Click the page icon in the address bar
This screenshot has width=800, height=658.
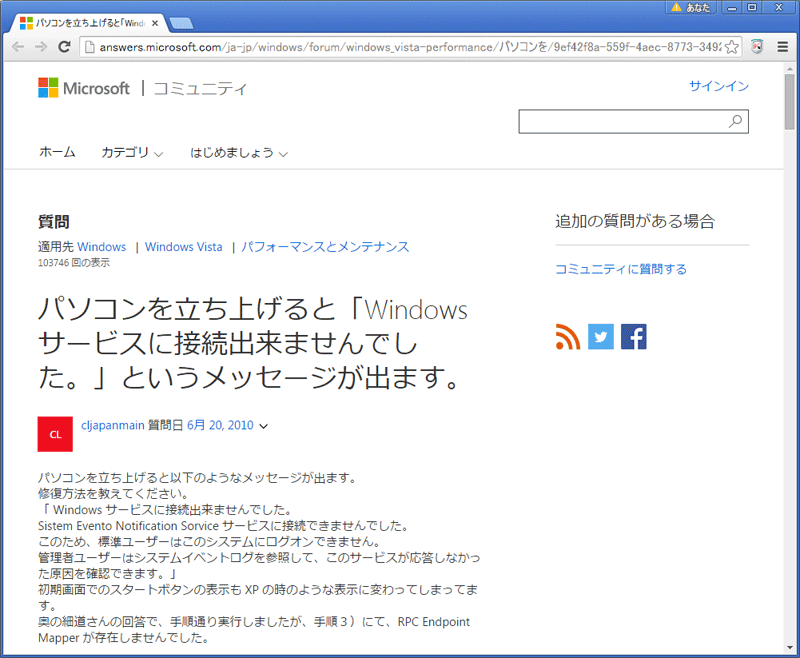coord(90,47)
